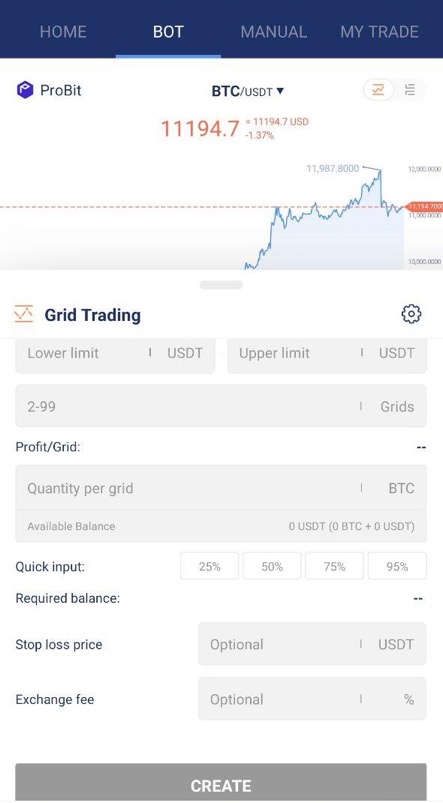Focus the Upper limit field
This screenshot has width=443, height=803.
point(327,354)
